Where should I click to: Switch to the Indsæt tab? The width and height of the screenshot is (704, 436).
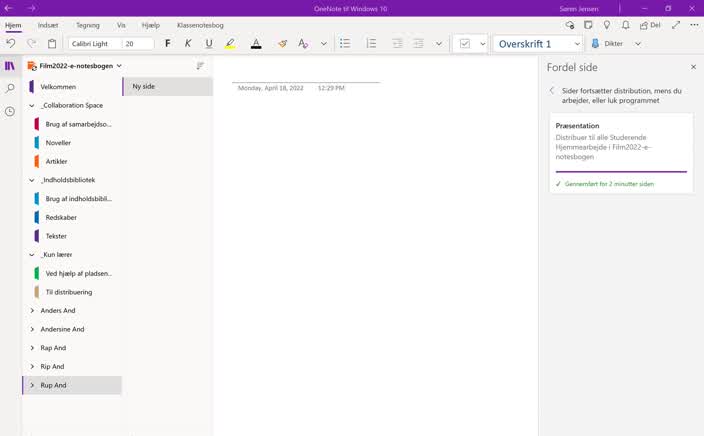click(48, 25)
